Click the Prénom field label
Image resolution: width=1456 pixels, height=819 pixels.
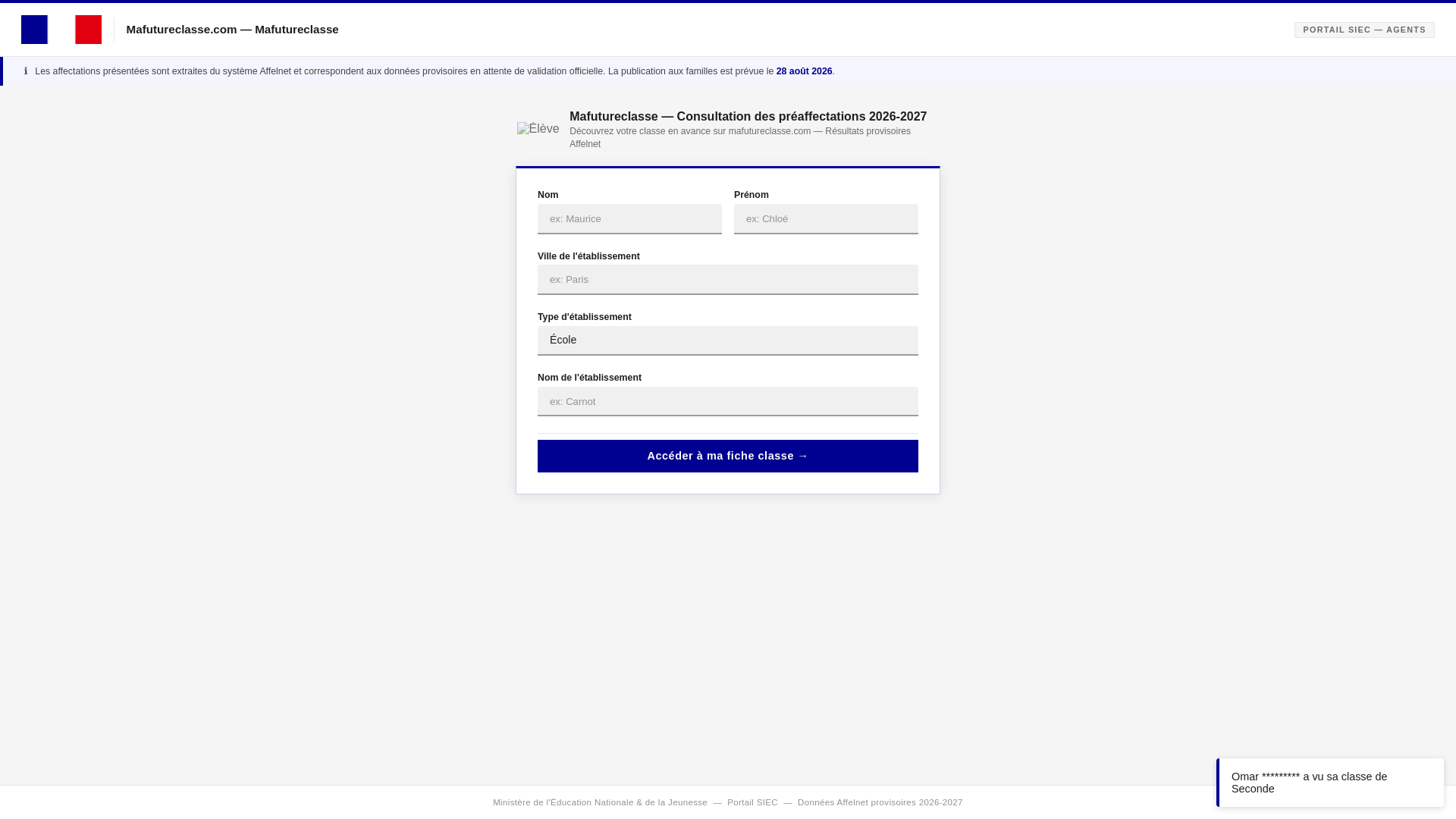point(751,195)
